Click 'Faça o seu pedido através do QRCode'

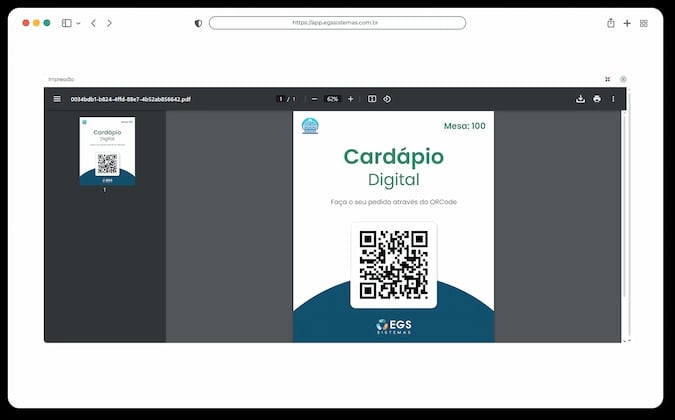tap(393, 202)
